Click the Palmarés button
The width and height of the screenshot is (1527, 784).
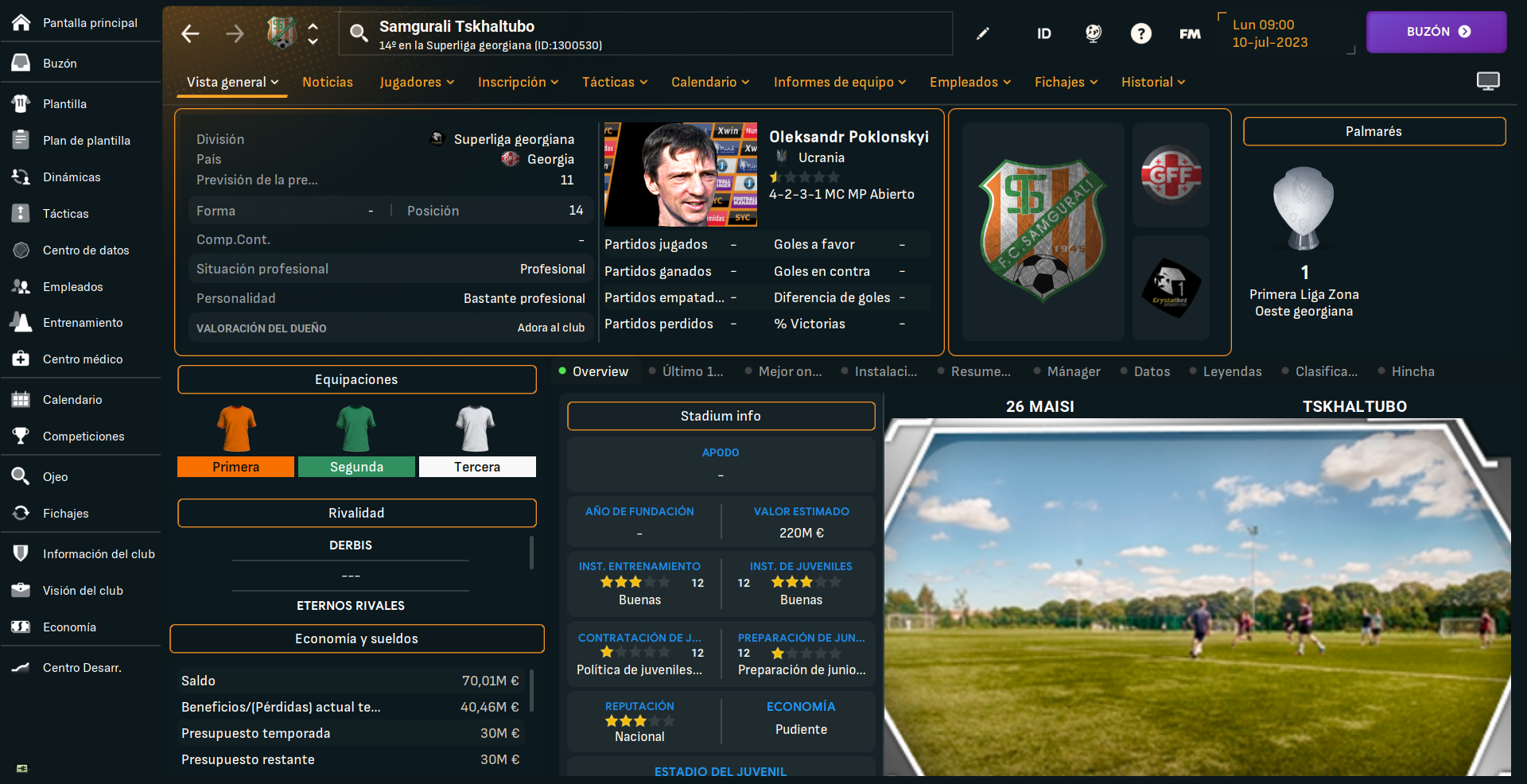tap(1374, 131)
